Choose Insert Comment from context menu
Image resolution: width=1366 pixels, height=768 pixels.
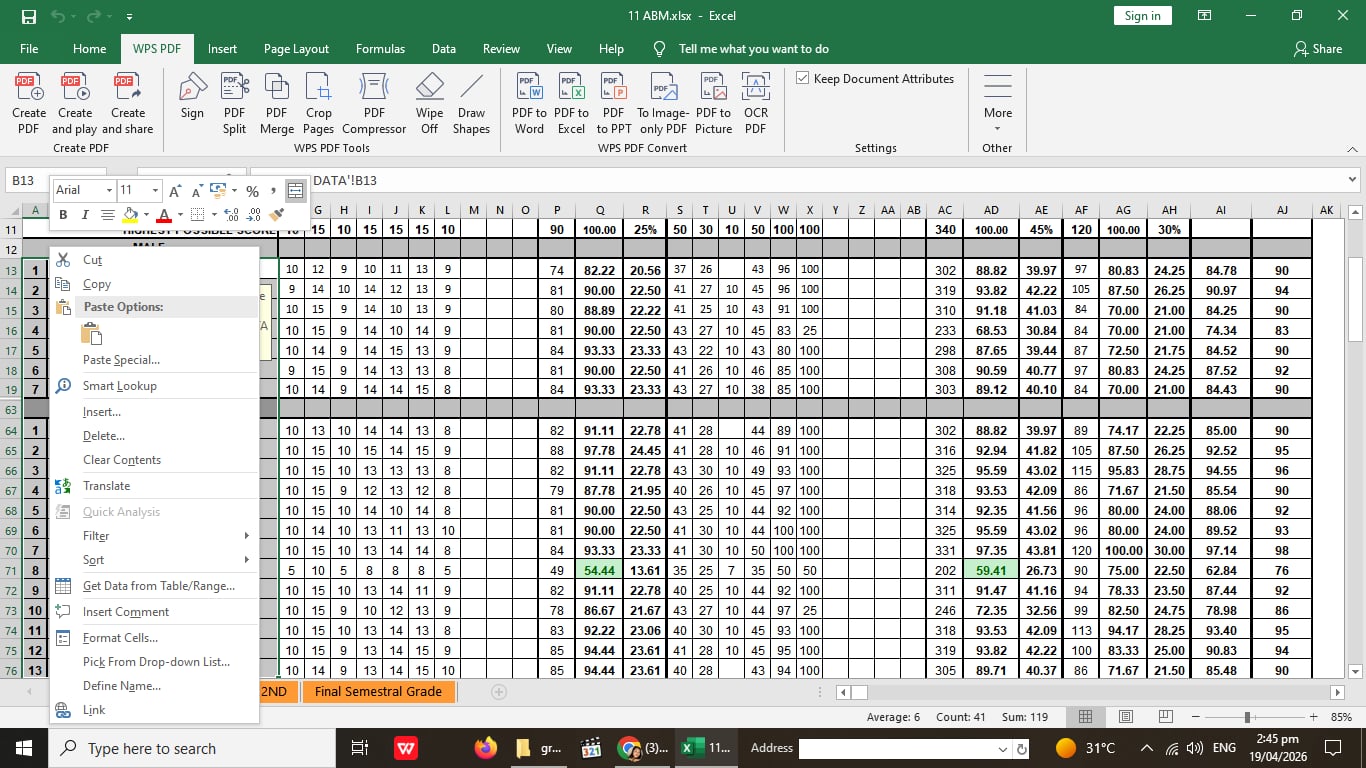(x=154, y=612)
